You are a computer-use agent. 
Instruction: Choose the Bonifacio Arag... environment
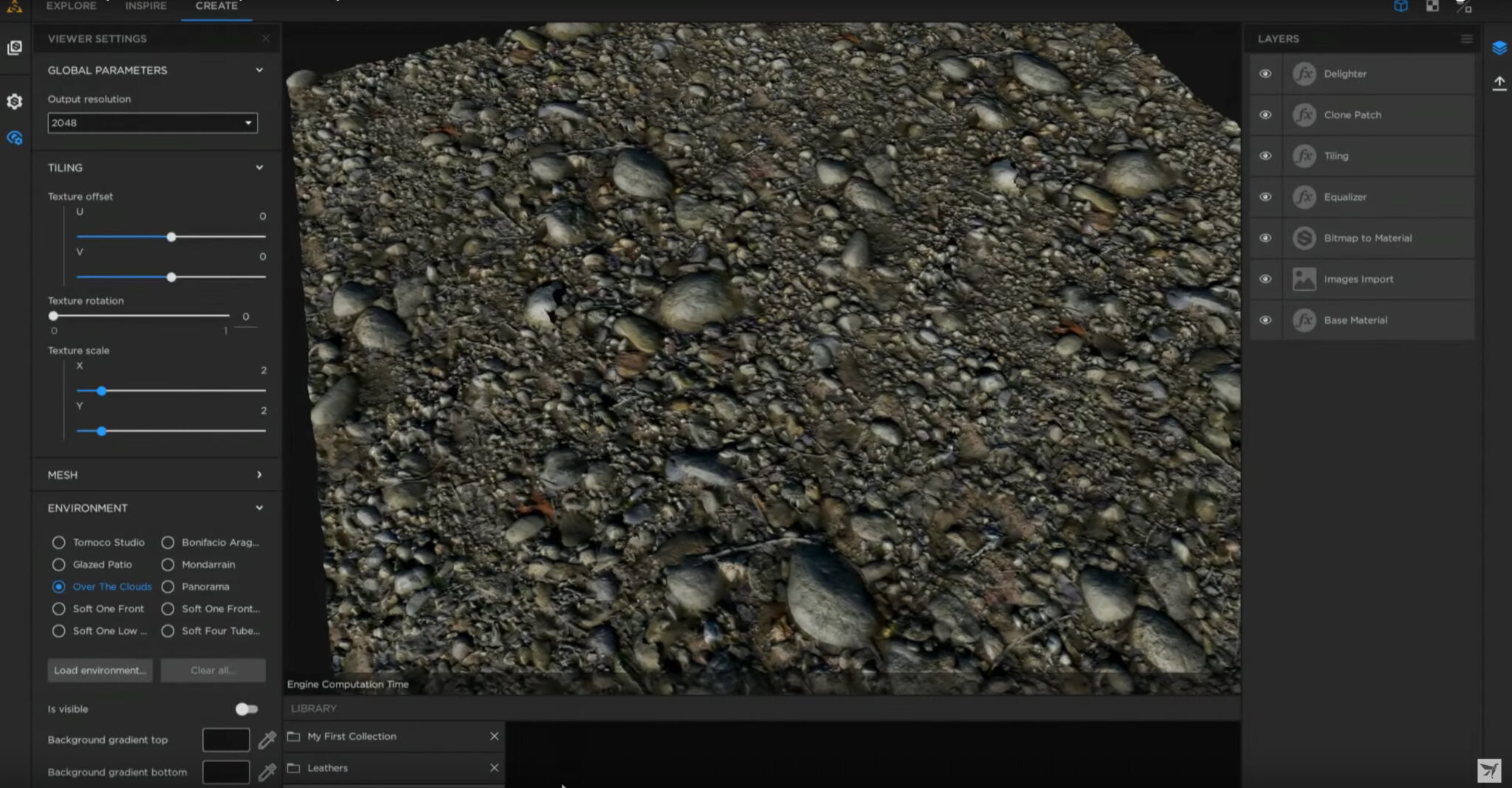pos(168,542)
